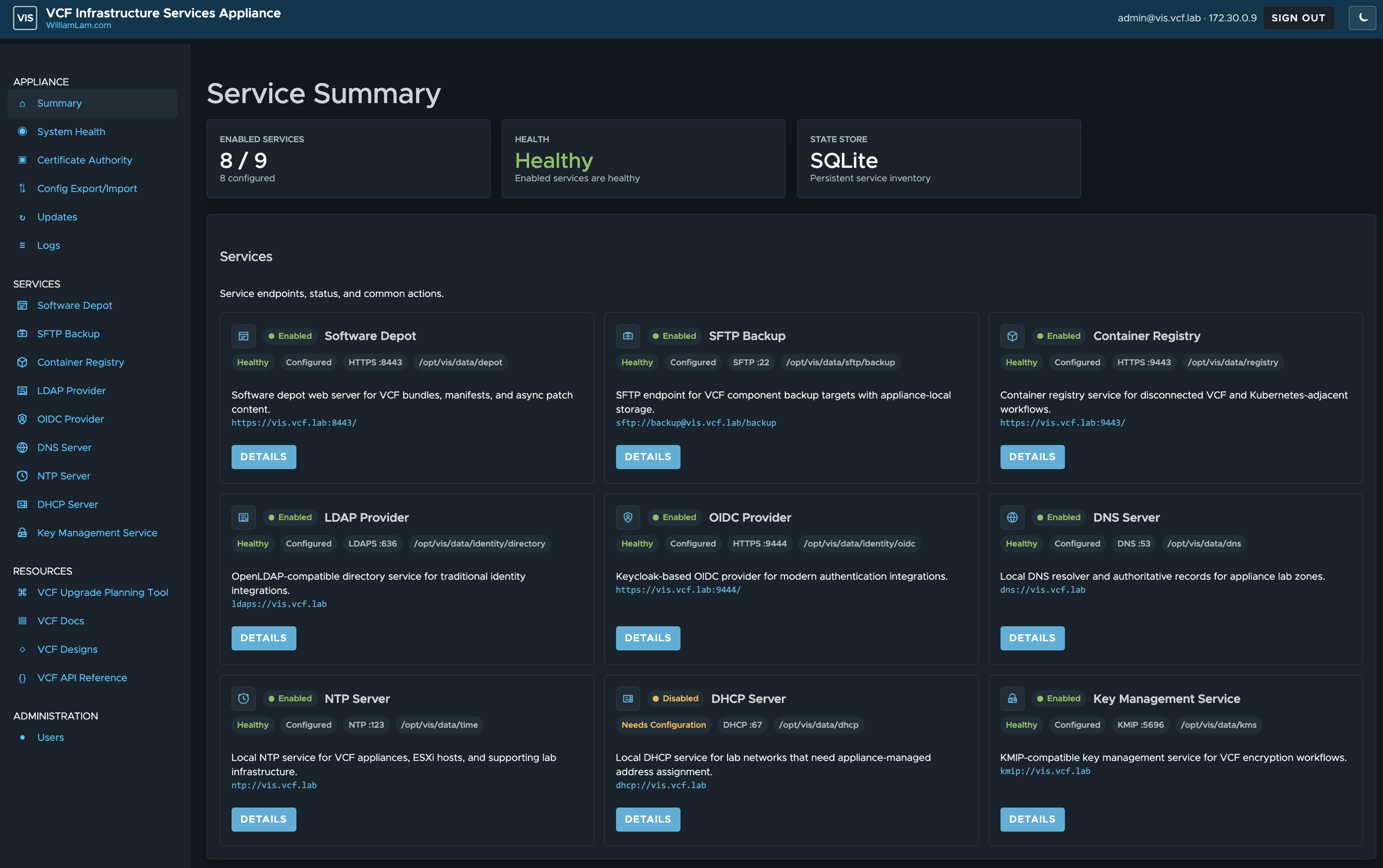This screenshot has height=868, width=1383.
Task: Click Software Depot card icon
Action: 244,336
